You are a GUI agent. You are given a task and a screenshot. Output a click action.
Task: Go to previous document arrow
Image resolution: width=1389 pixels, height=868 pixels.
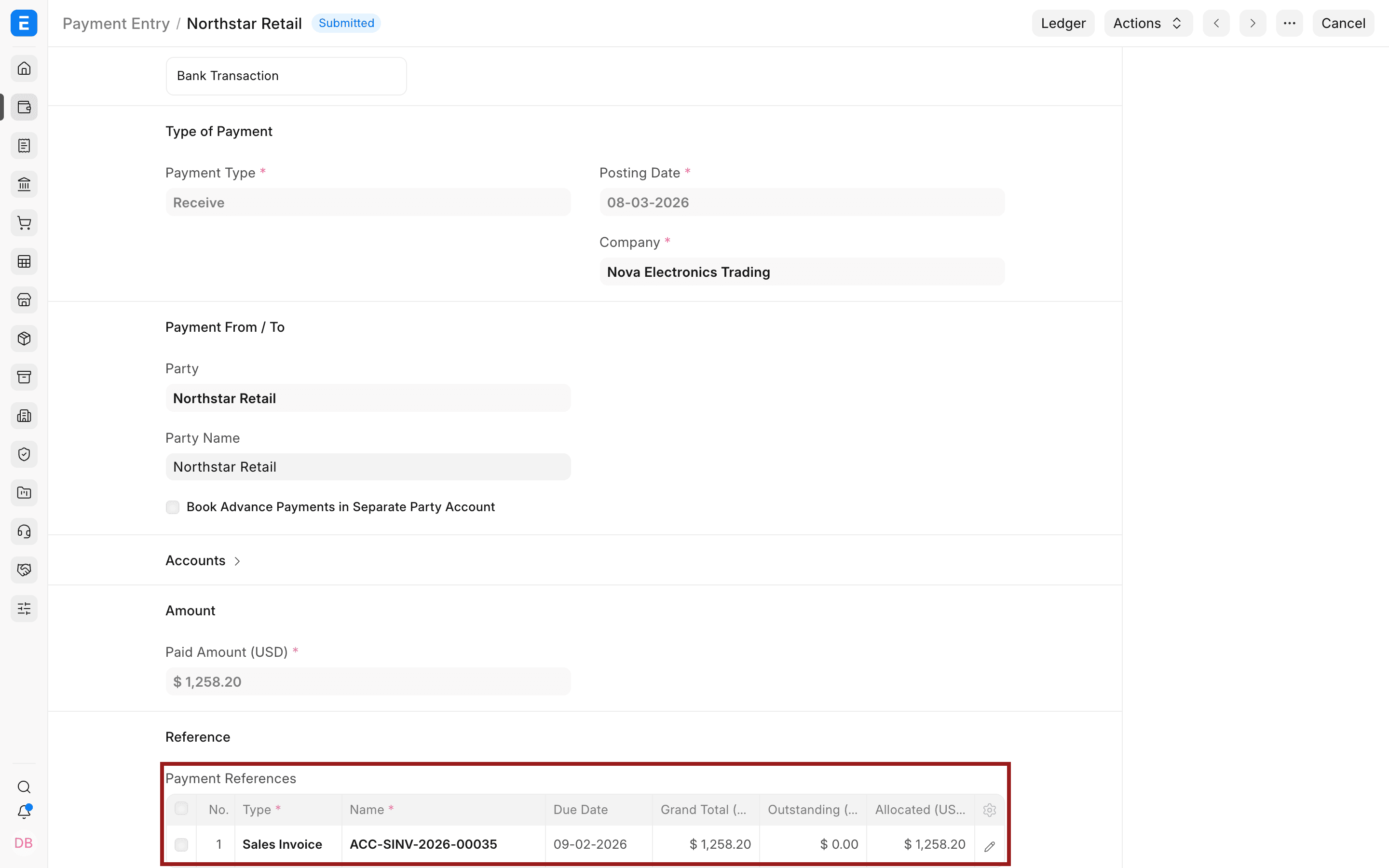click(x=1216, y=23)
